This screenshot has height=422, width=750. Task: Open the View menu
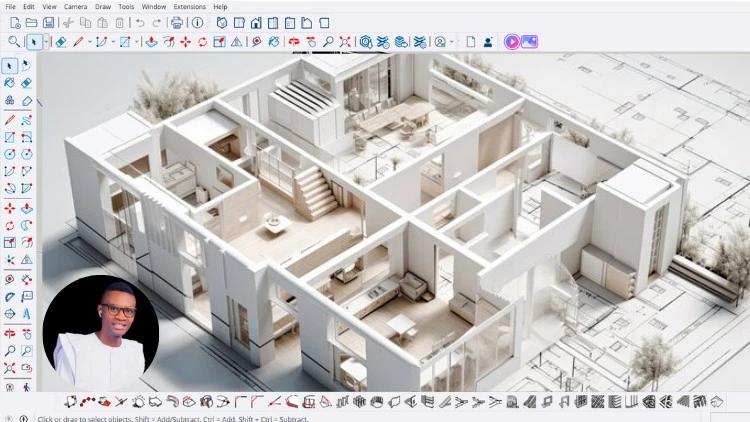pyautogui.click(x=49, y=7)
